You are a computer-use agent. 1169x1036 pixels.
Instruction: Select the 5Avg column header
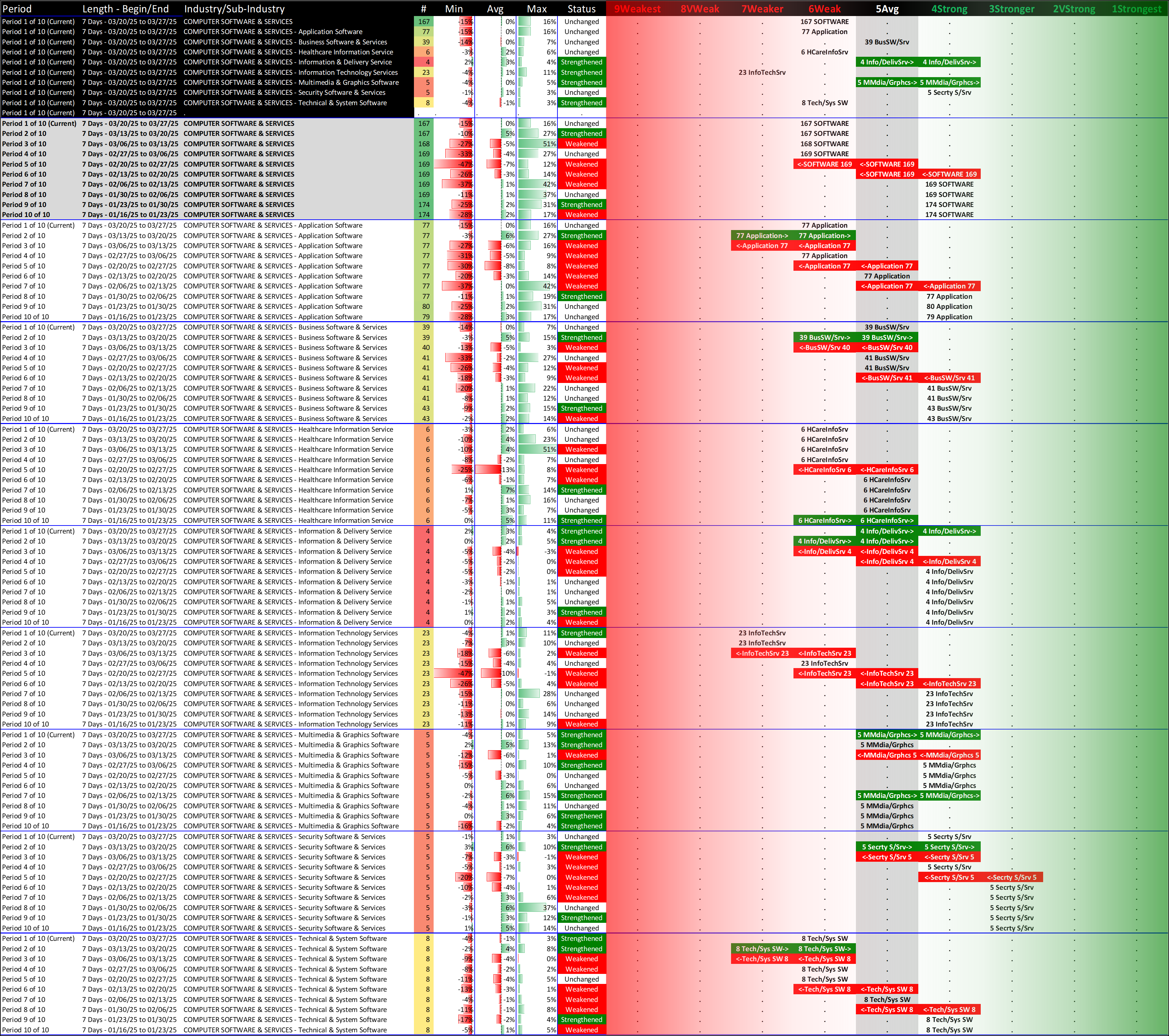[x=887, y=9]
